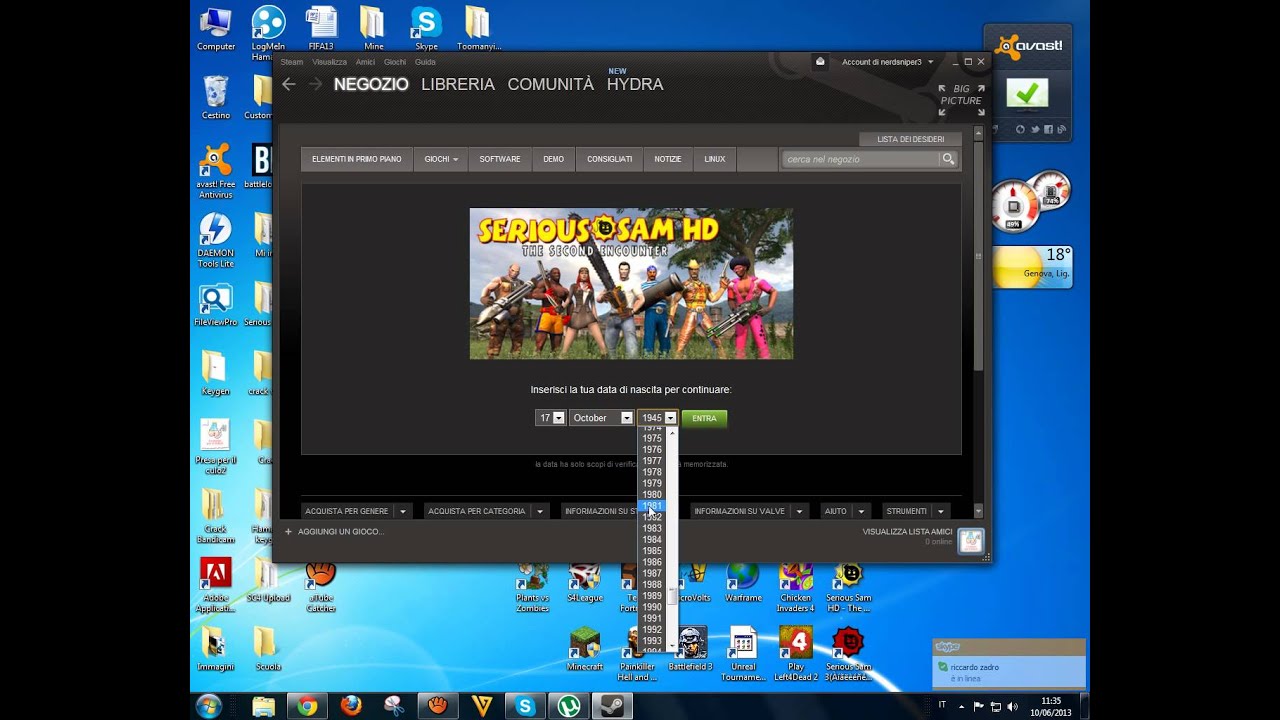This screenshot has height=720, width=1280.
Task: Click the search magnifier icon in store
Action: click(948, 159)
